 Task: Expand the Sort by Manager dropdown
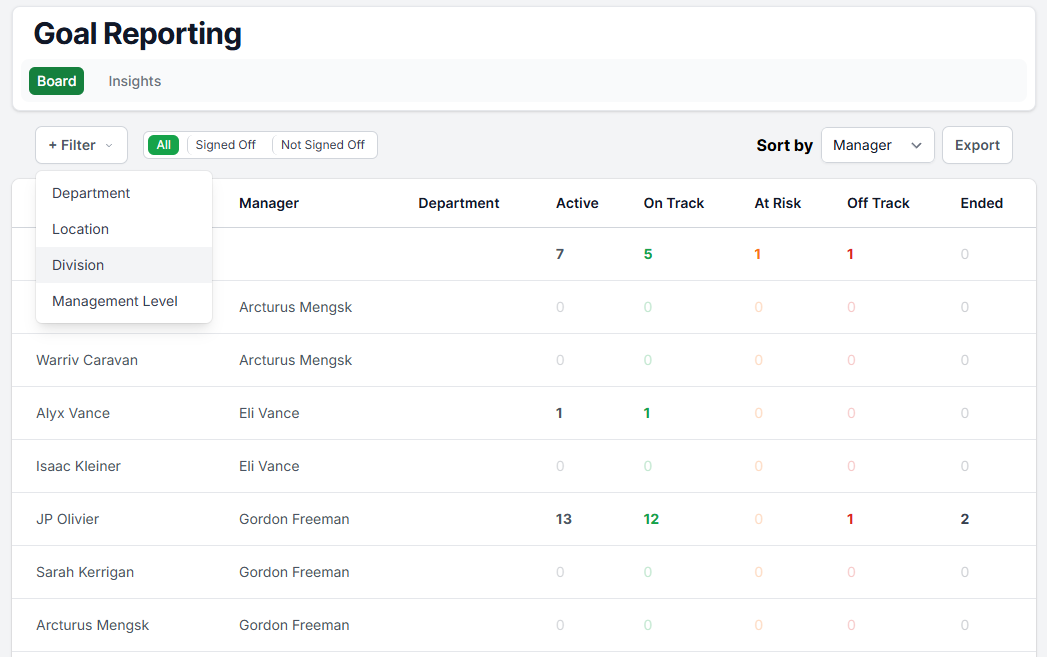[877, 145]
